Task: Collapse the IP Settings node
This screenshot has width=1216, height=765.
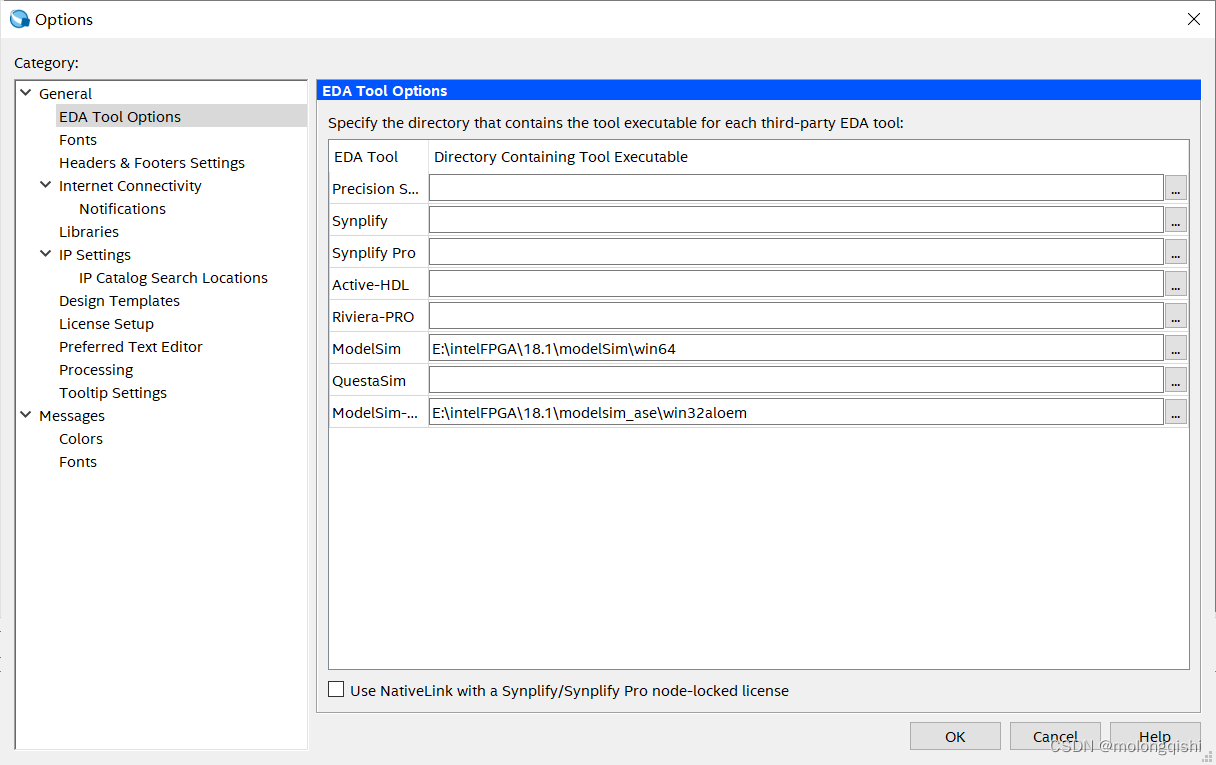Action: [45, 254]
